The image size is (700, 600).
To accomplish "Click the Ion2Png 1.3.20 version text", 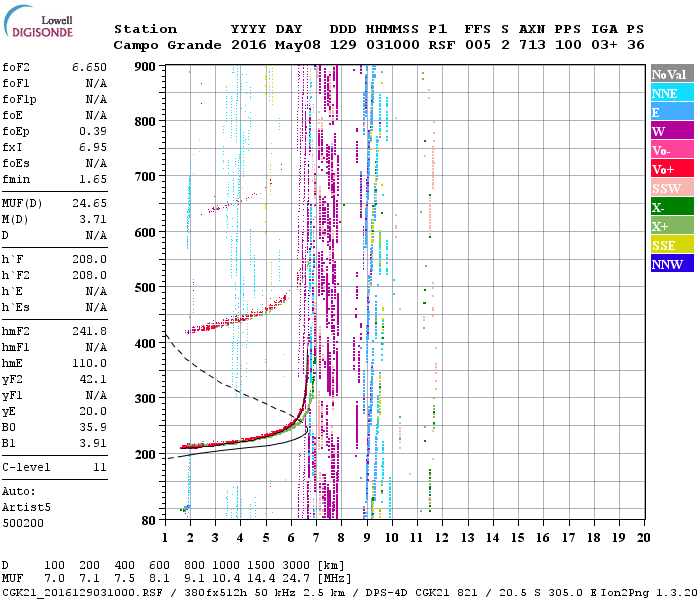I will (x=649, y=593).
